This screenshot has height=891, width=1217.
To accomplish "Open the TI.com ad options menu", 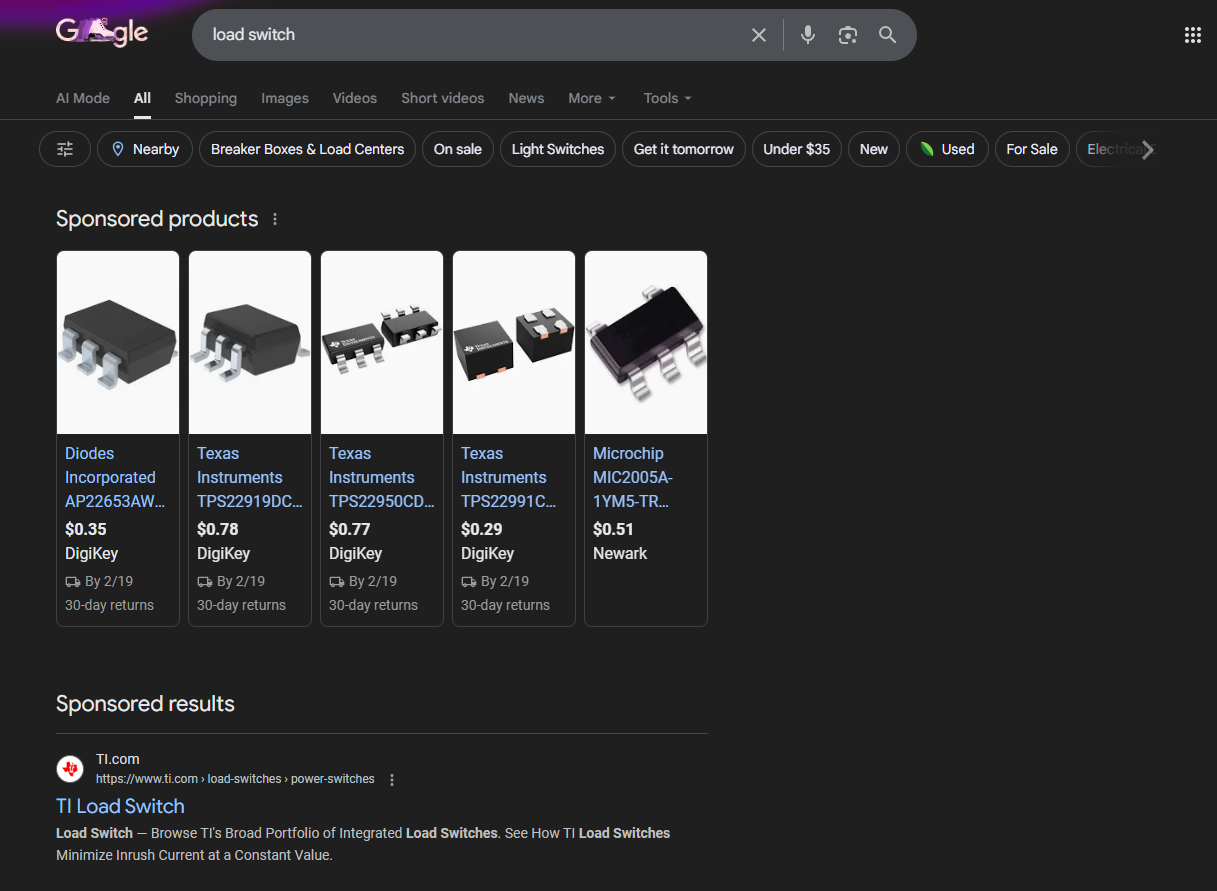I will 392,780.
